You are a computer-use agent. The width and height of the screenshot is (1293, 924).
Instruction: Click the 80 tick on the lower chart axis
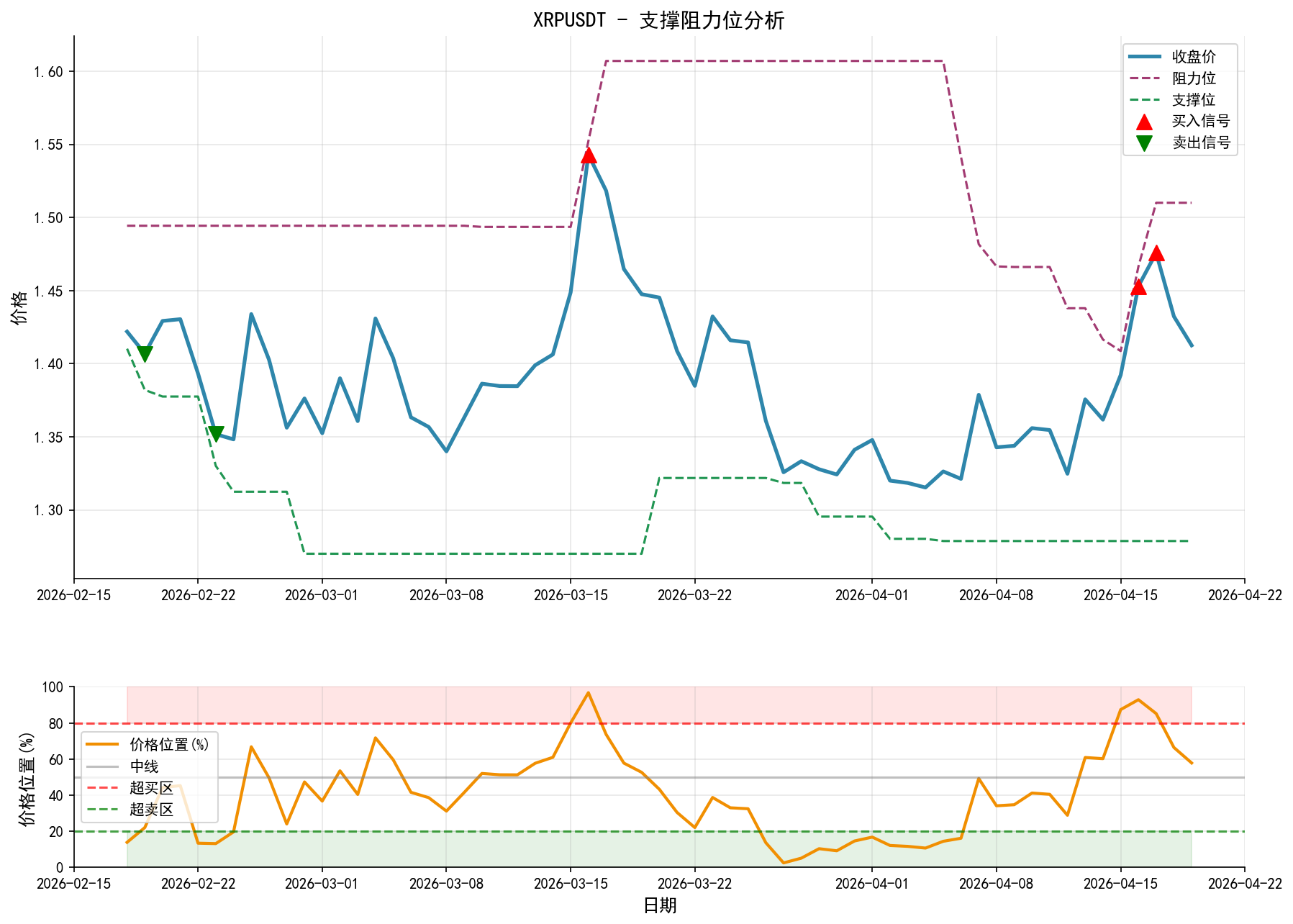pos(57,723)
